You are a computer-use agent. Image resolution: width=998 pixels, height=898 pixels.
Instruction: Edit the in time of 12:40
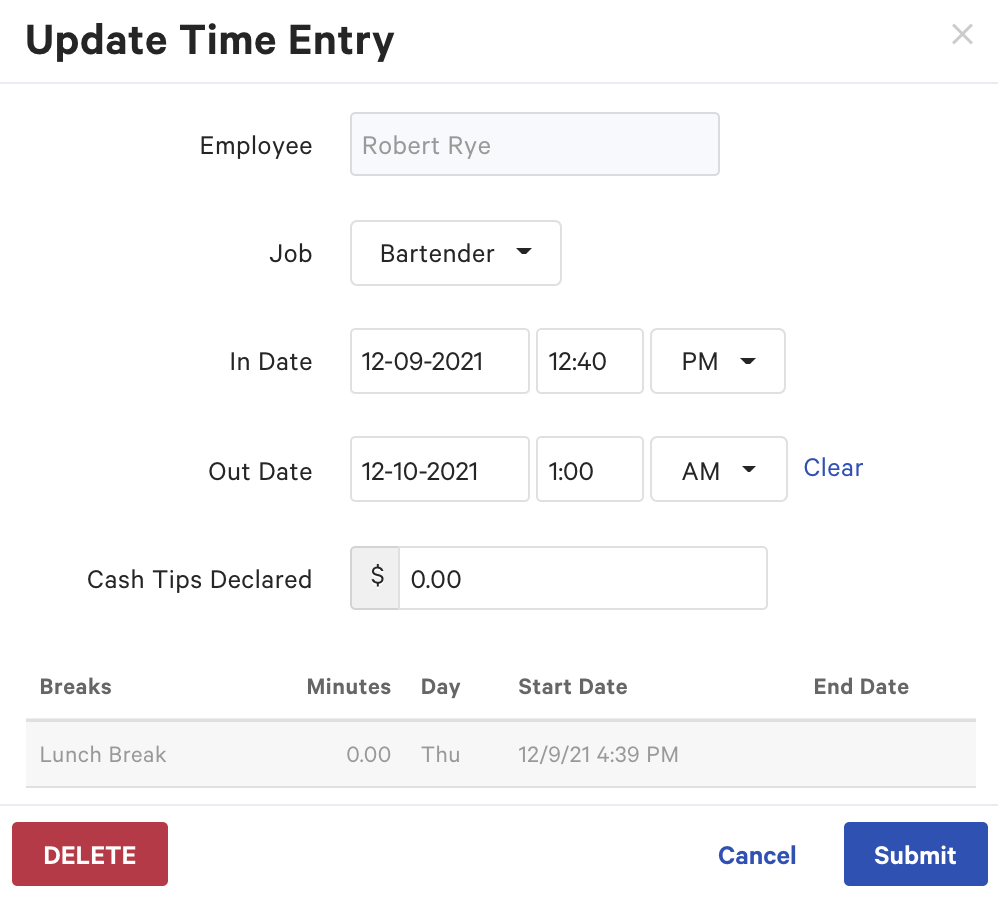coord(589,361)
